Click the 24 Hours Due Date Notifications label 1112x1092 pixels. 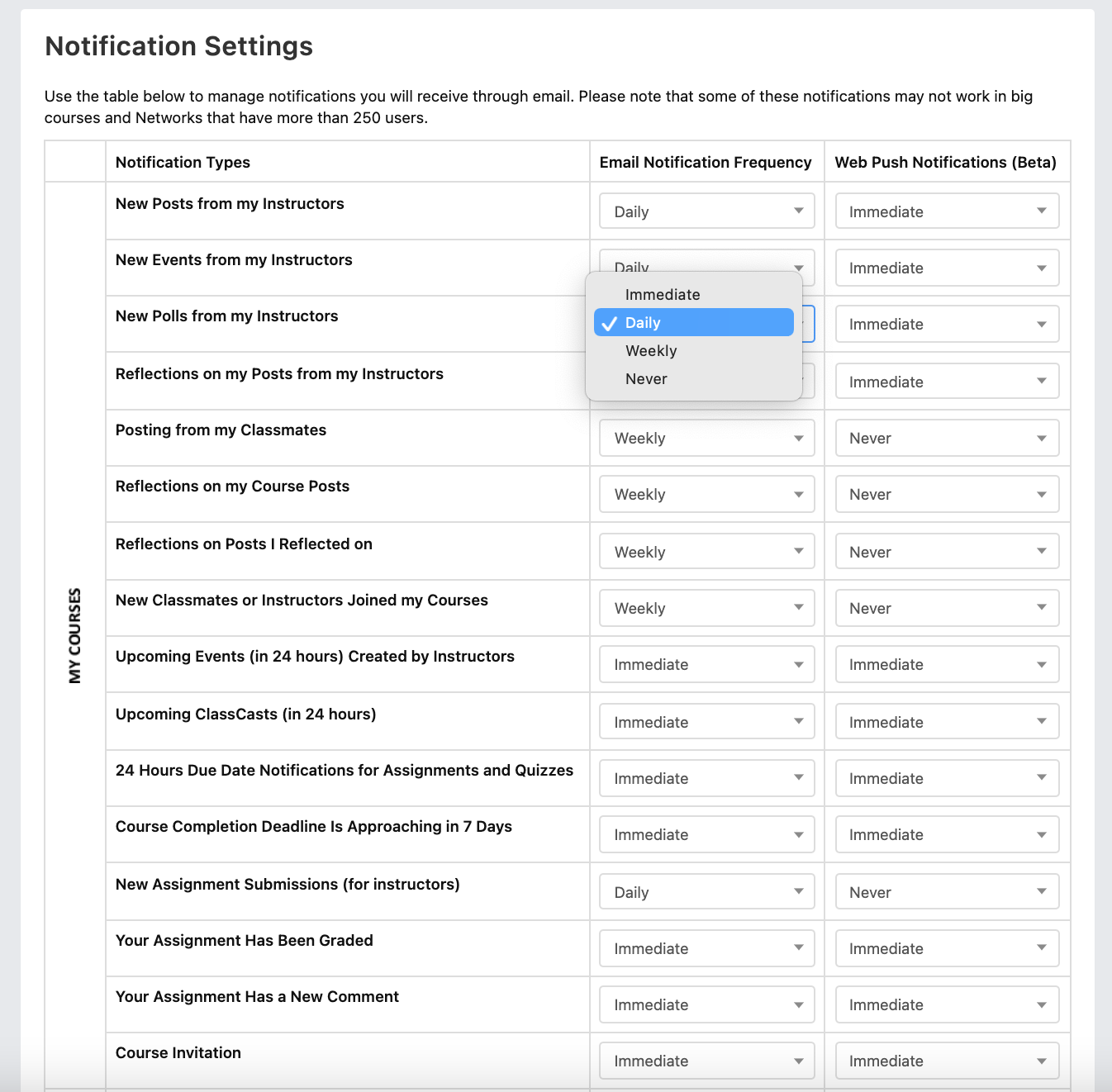click(345, 771)
